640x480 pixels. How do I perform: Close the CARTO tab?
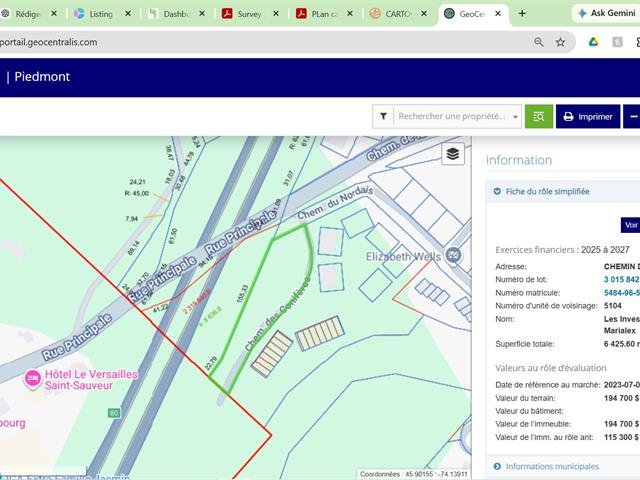[424, 13]
